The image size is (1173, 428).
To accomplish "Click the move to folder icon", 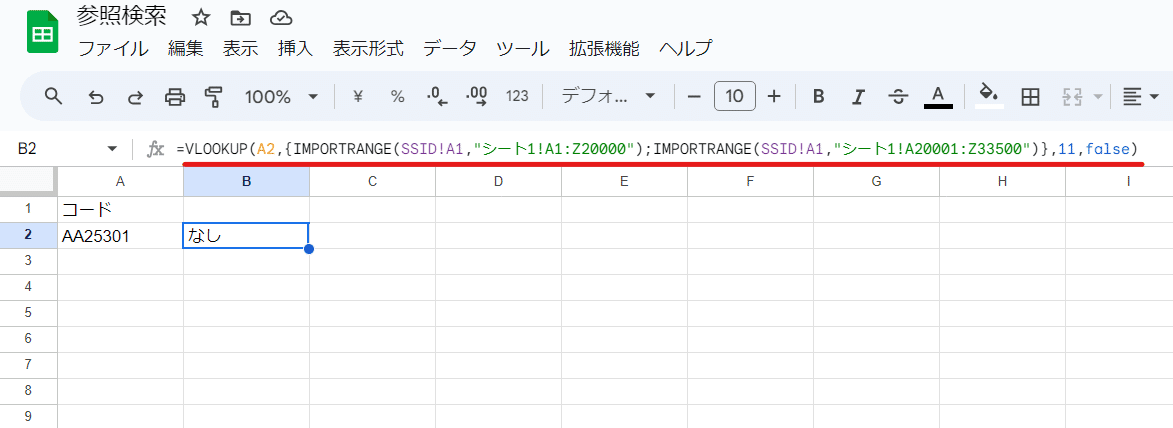I will 240,17.
